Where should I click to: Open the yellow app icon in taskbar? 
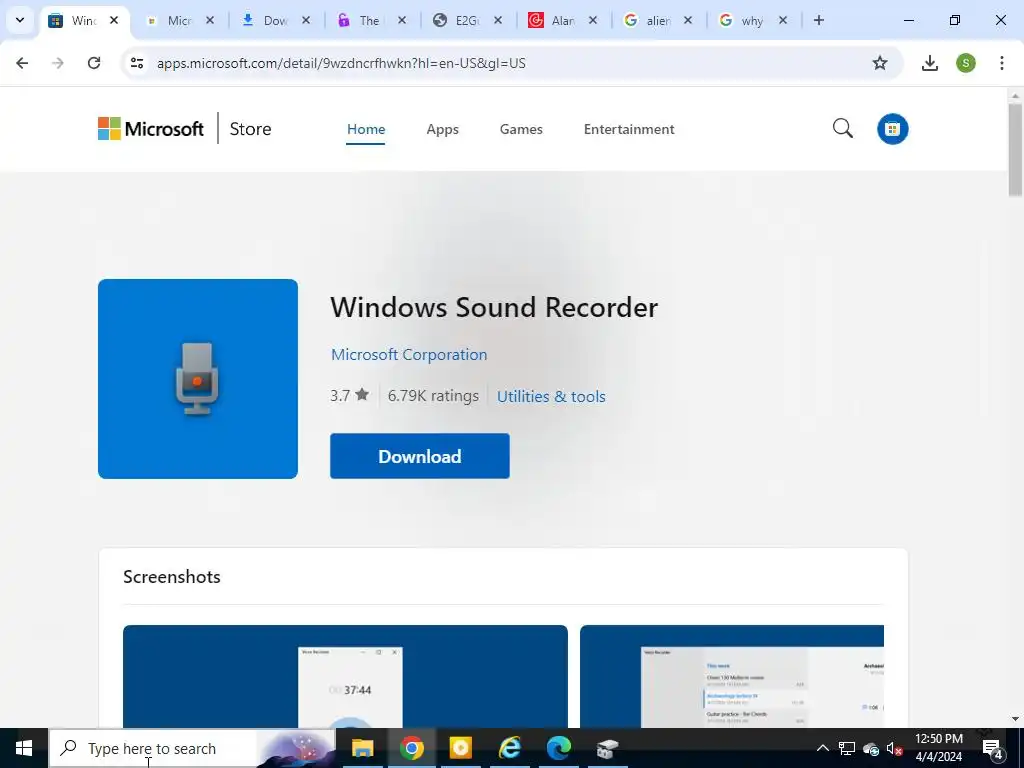click(460, 748)
